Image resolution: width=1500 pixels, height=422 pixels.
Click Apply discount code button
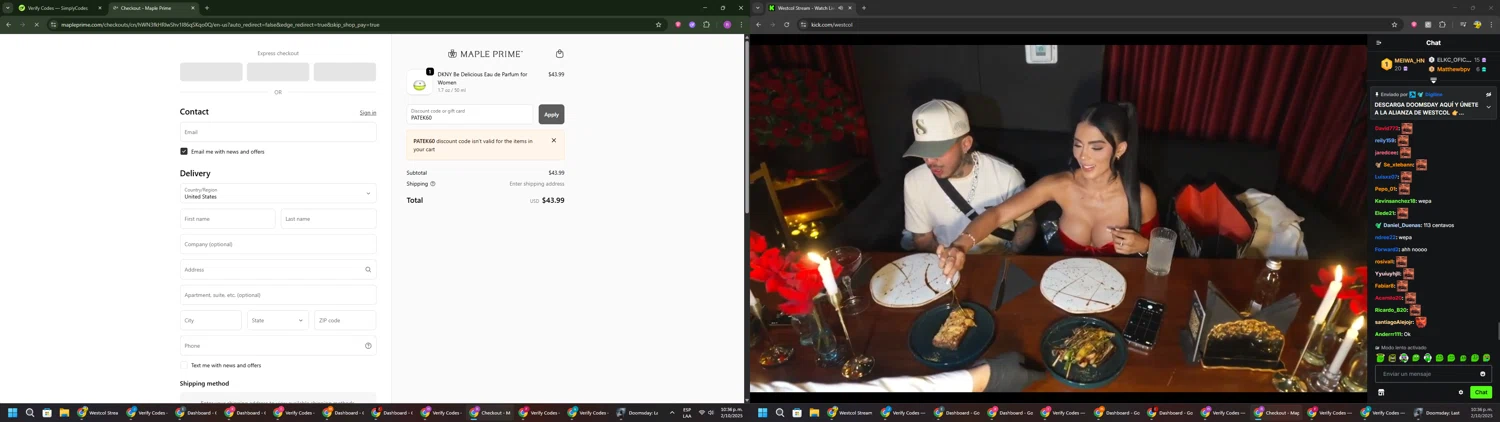point(551,114)
